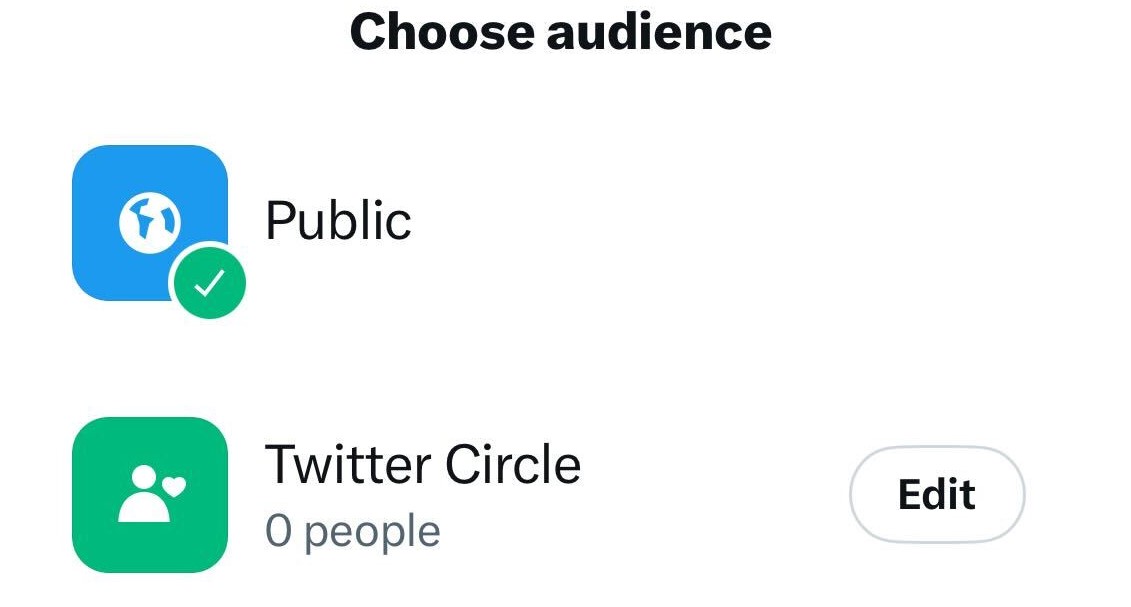The image size is (1131, 607).
Task: Click the green Twitter Circle people icon
Action: (150, 495)
